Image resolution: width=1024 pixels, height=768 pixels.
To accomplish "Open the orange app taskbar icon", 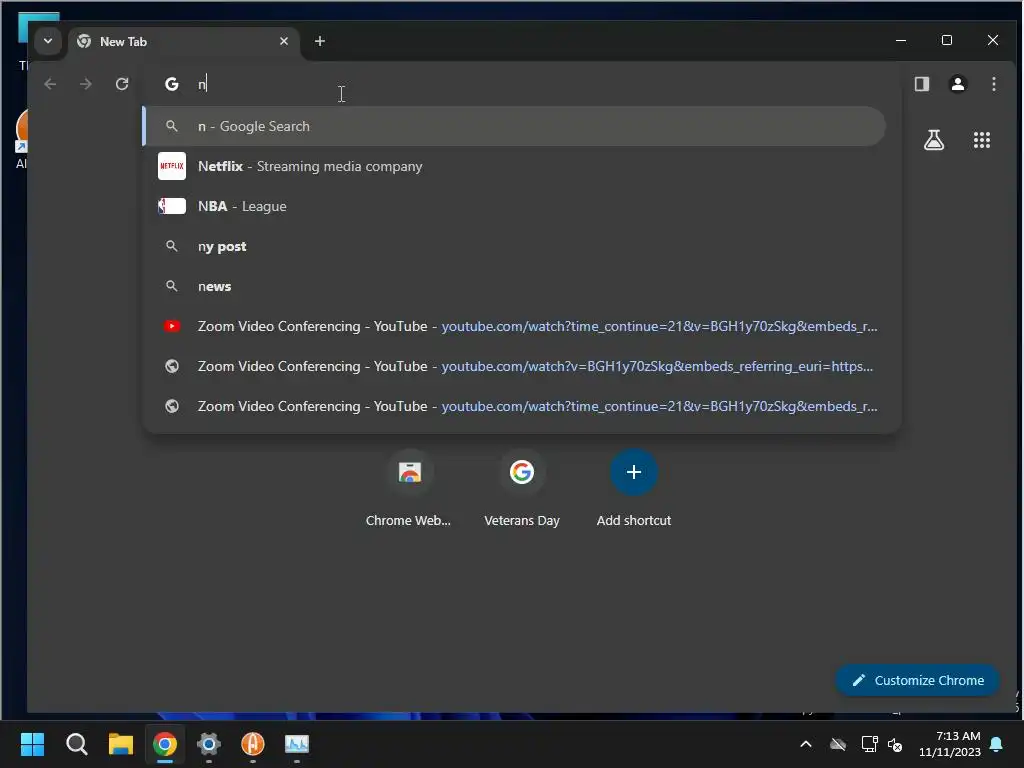I will (253, 744).
